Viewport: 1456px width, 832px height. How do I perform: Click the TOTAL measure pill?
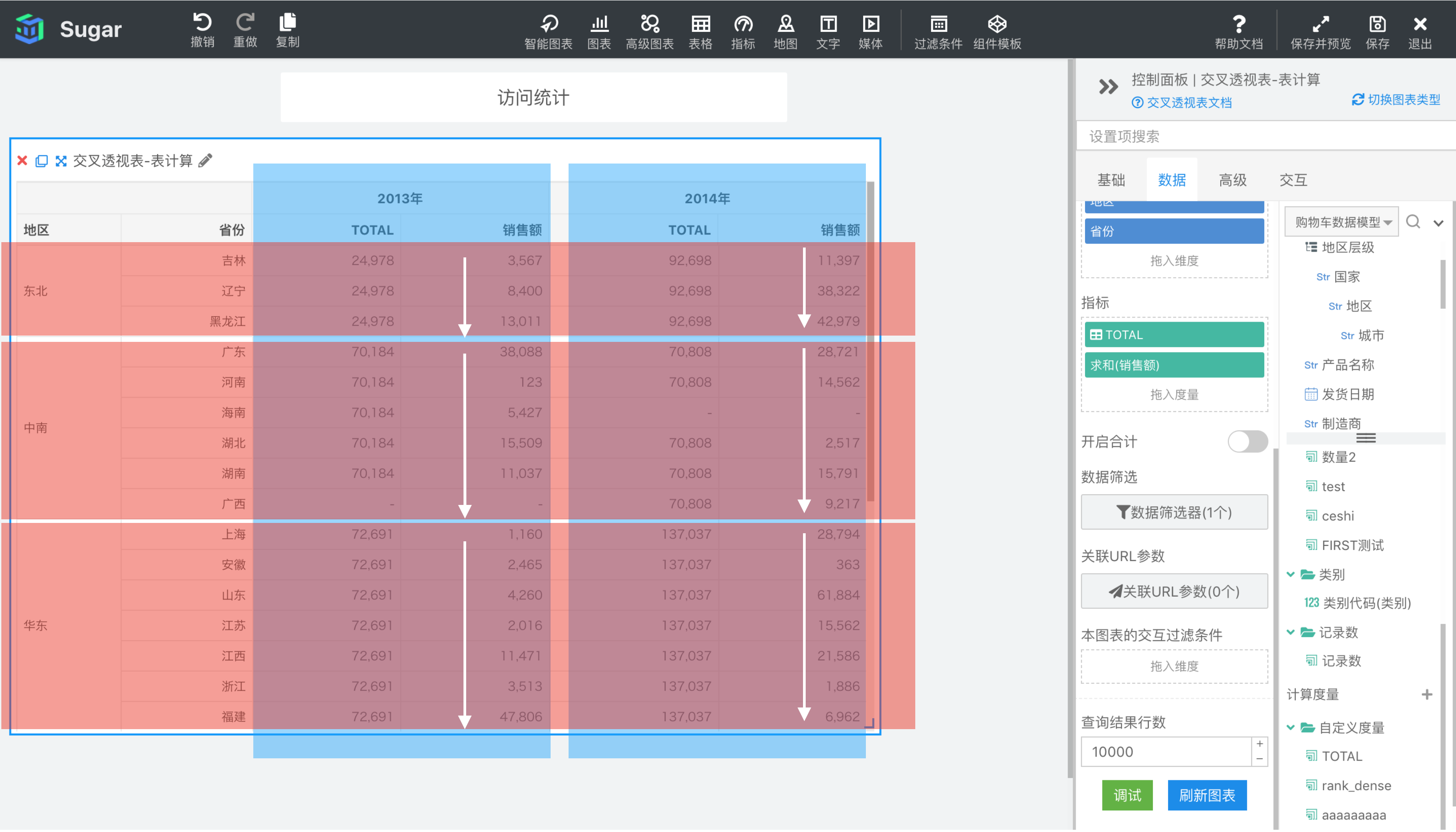coord(1174,335)
